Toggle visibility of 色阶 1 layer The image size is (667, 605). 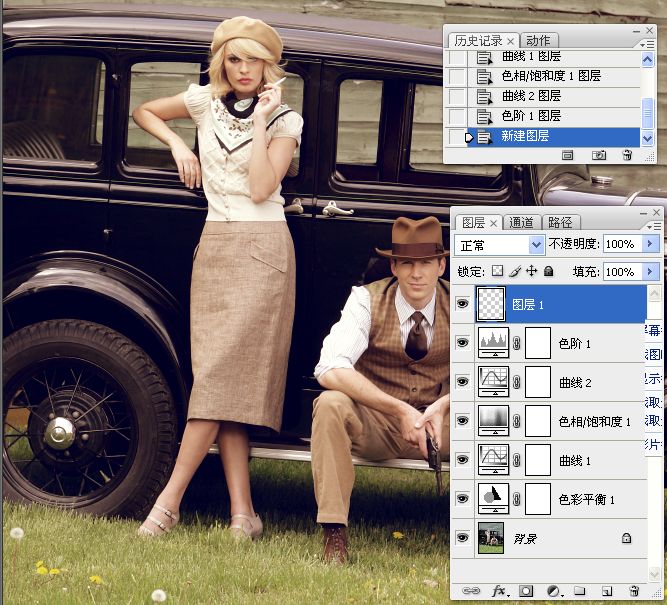[x=462, y=343]
